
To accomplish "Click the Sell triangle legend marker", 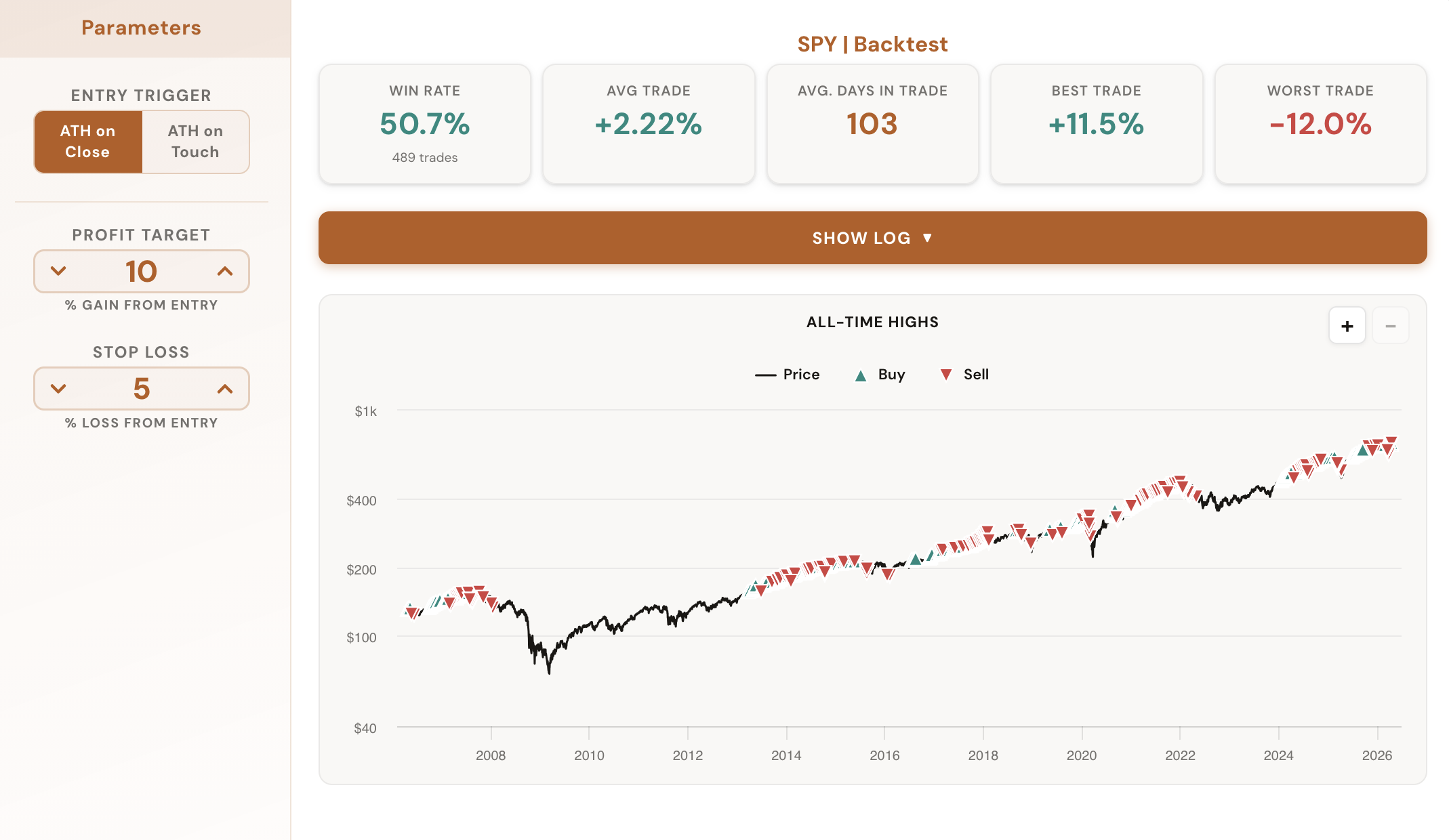I will (945, 374).
